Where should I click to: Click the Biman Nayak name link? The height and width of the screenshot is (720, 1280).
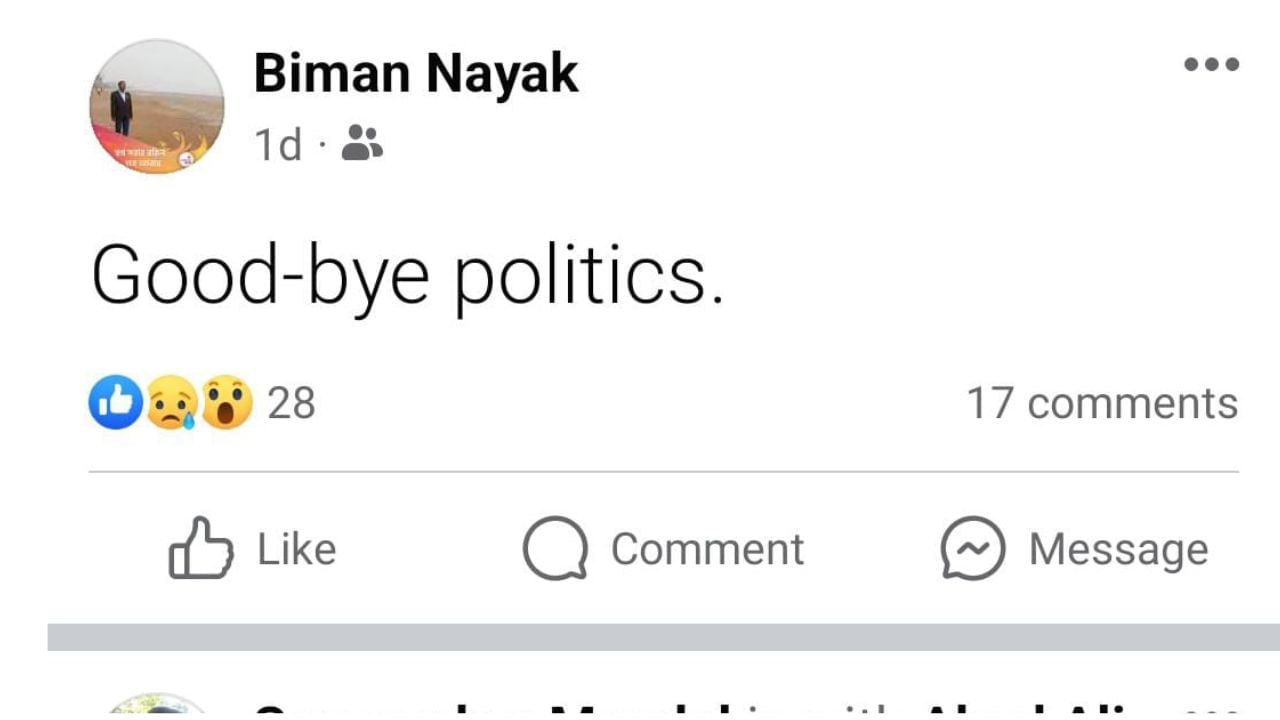point(416,70)
